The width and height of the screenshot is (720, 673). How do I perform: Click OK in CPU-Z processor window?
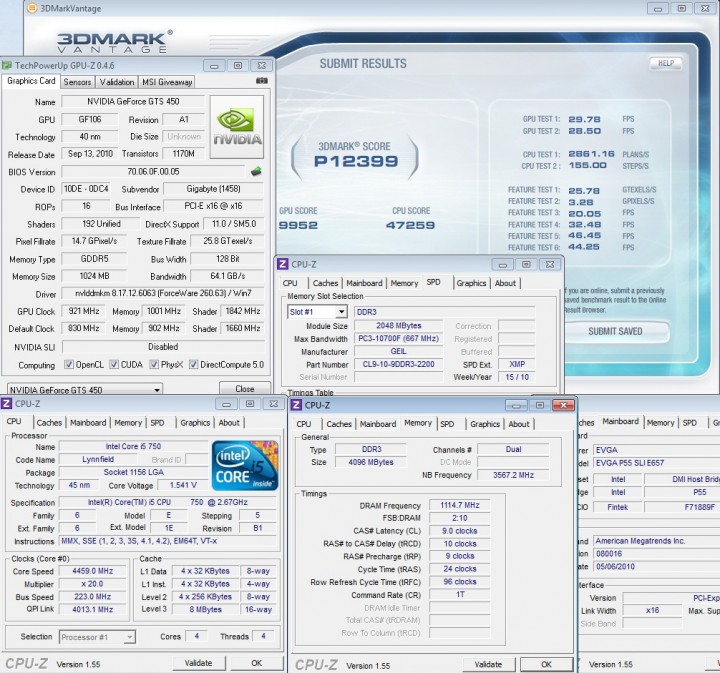tap(257, 663)
